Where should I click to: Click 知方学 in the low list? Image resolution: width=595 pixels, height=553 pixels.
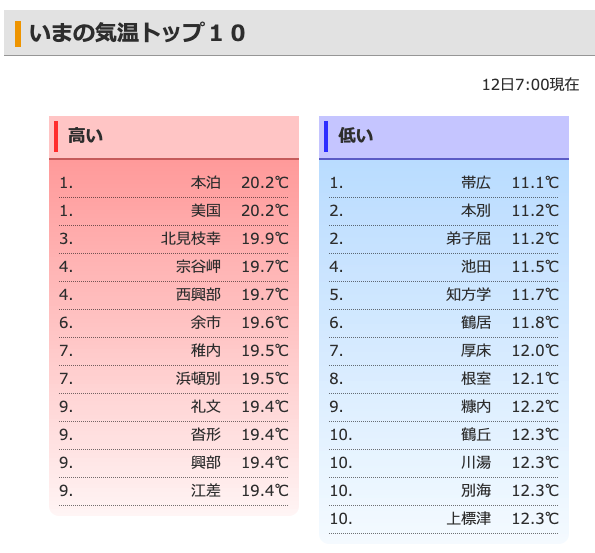pos(468,295)
